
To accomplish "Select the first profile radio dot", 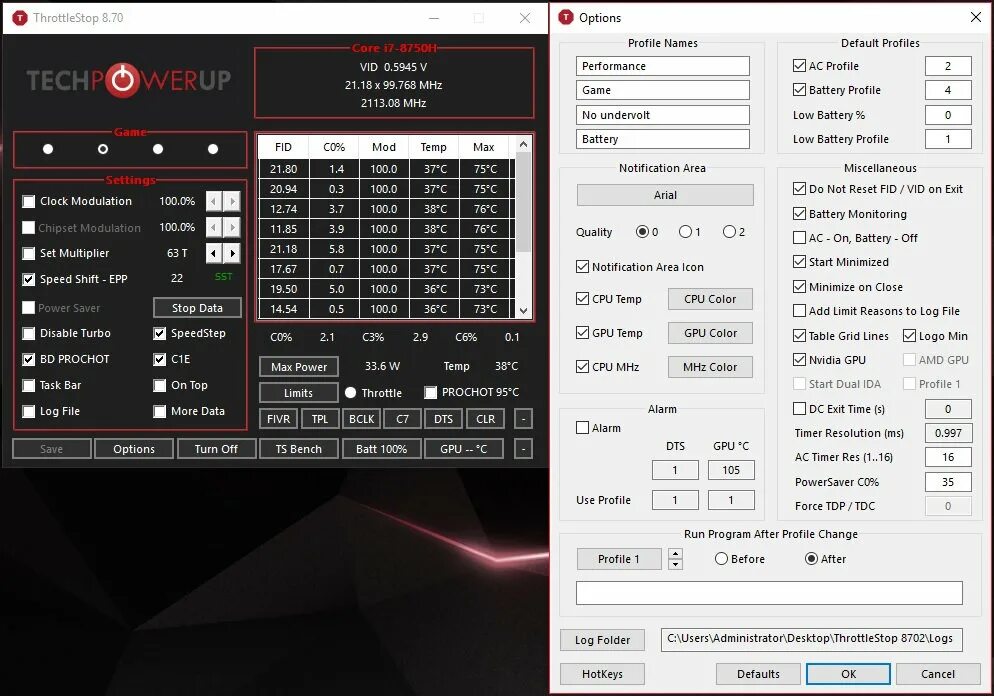I will click(x=48, y=149).
